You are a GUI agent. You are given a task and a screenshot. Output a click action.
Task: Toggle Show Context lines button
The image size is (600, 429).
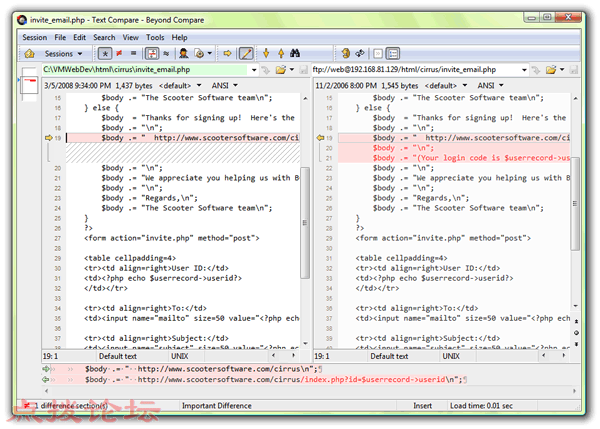(x=152, y=54)
